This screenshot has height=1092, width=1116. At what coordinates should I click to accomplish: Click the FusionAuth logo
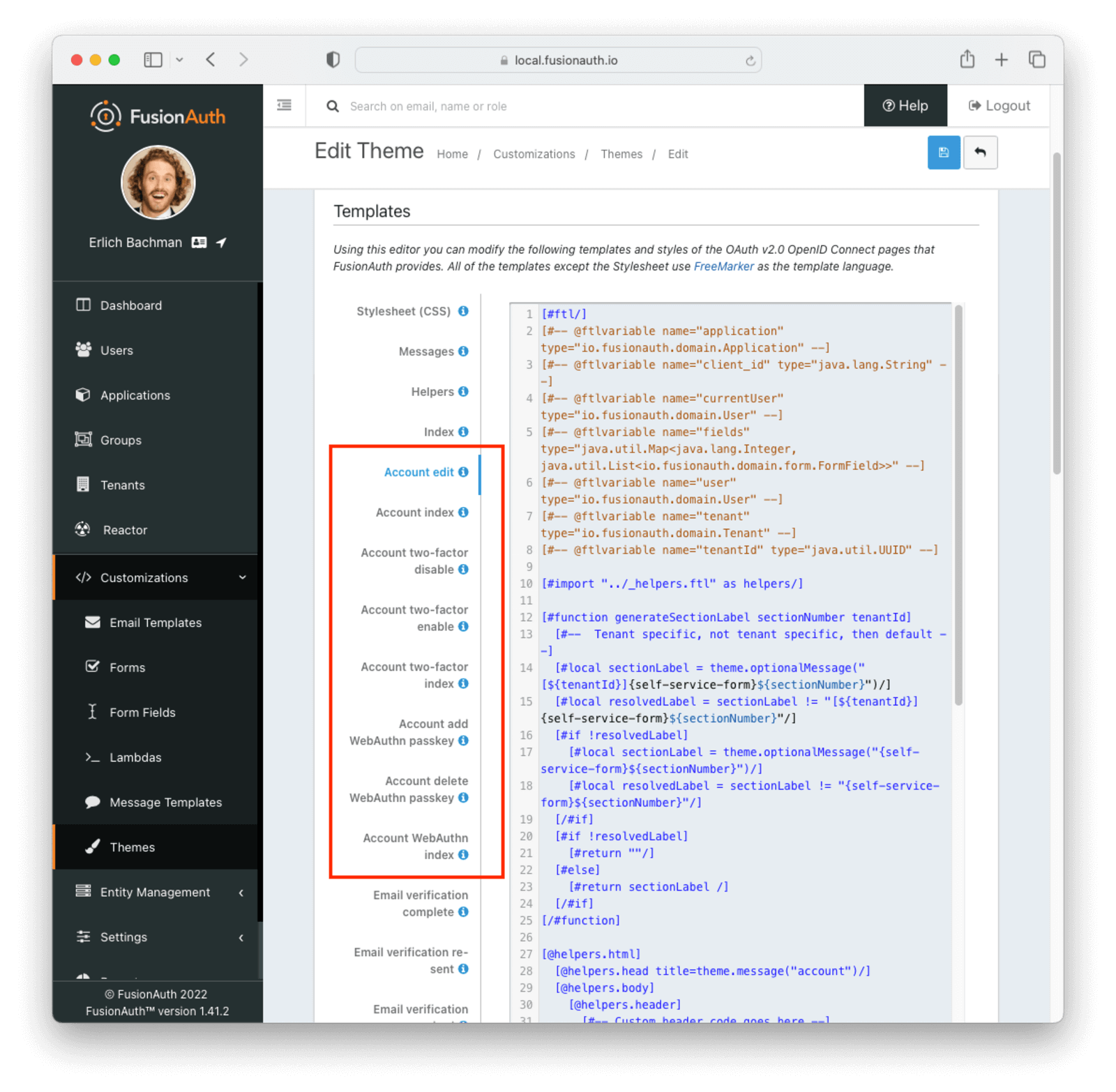click(x=158, y=116)
